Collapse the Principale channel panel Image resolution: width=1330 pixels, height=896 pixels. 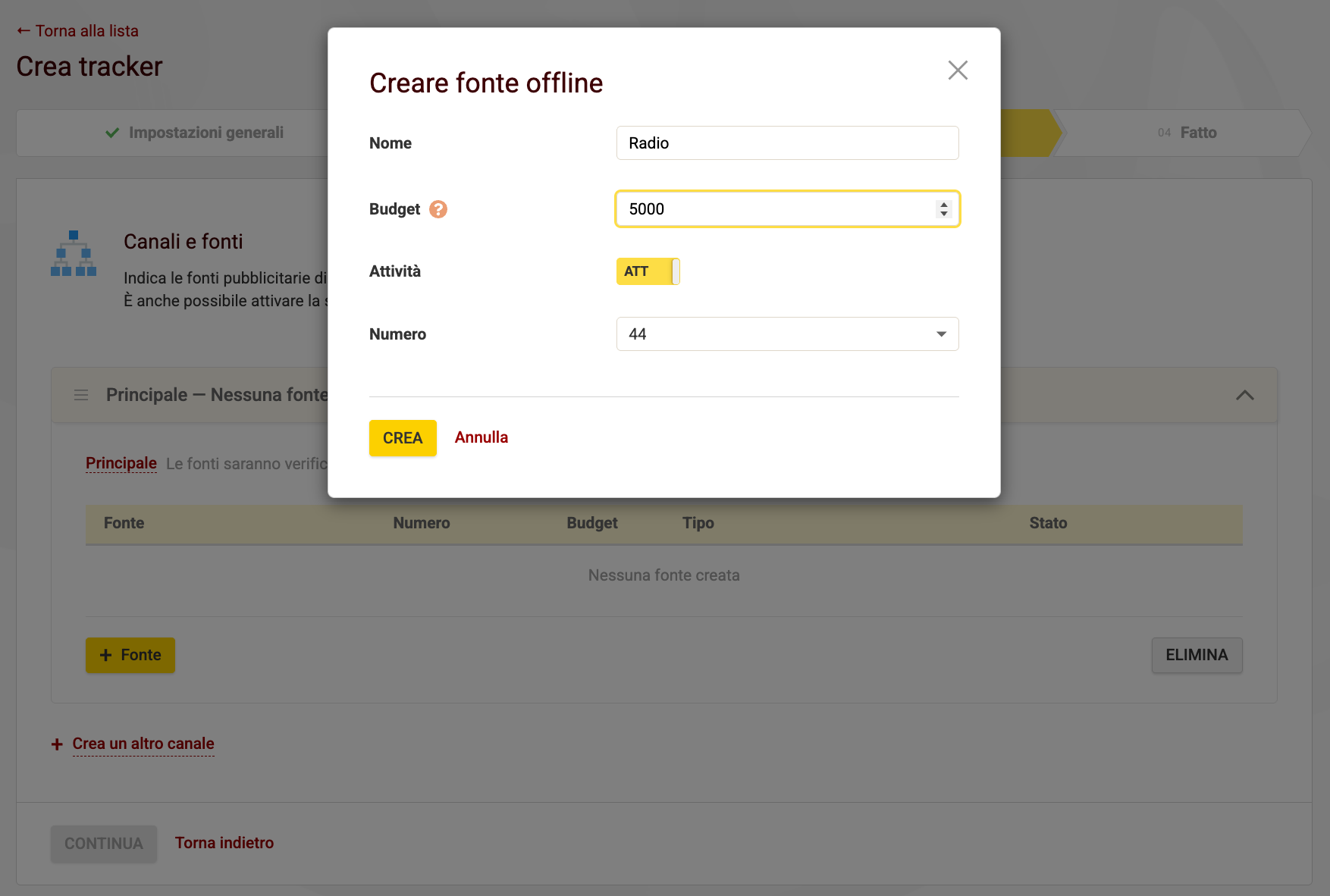tap(1244, 394)
